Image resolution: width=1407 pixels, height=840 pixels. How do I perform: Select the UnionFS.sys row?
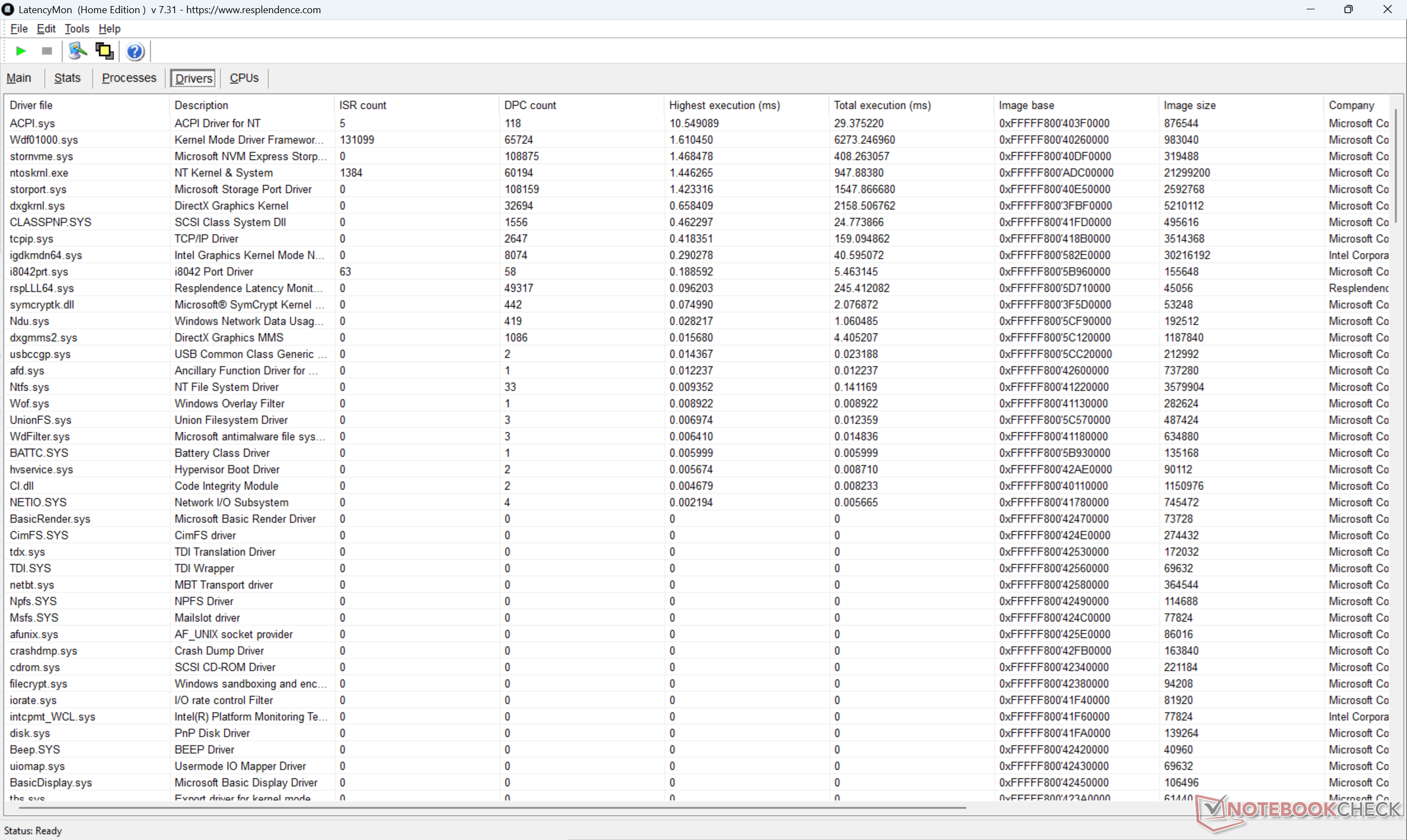pos(696,419)
